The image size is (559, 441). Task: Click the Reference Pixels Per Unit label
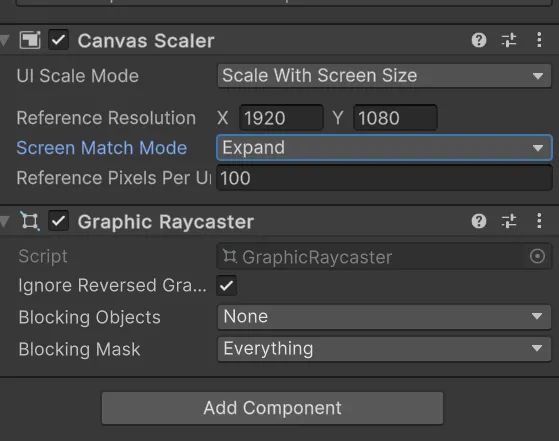[x=114, y=178]
